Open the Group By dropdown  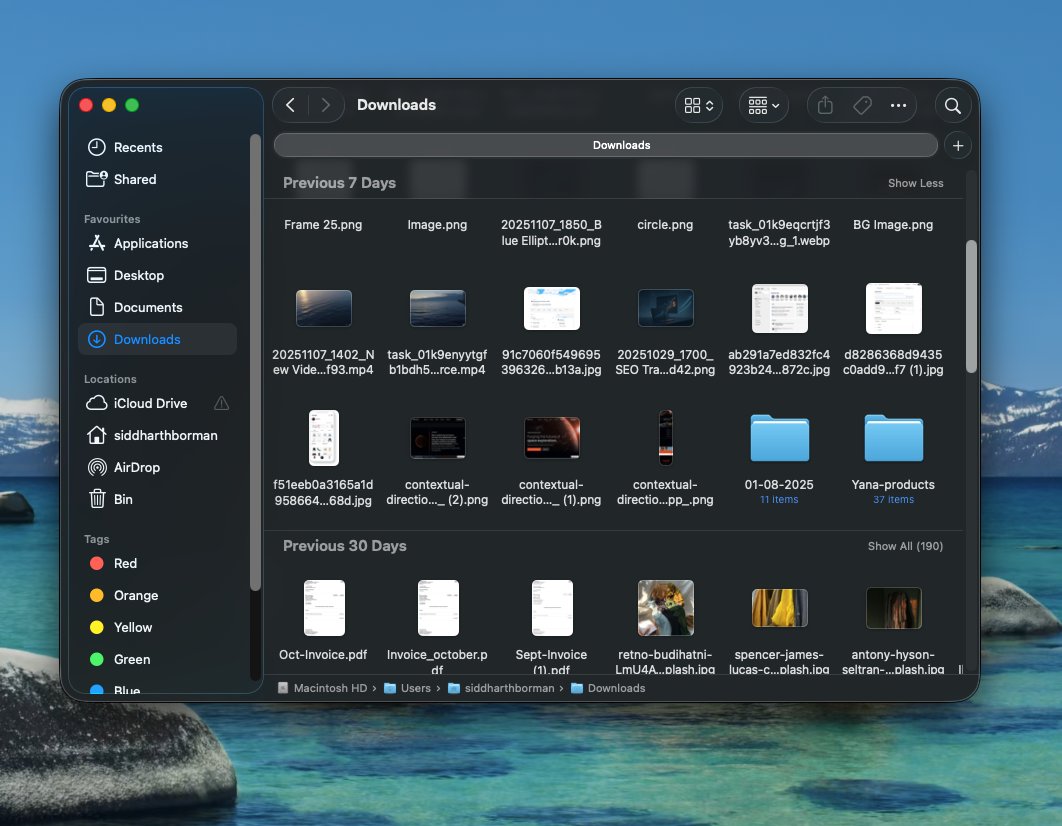click(x=763, y=106)
